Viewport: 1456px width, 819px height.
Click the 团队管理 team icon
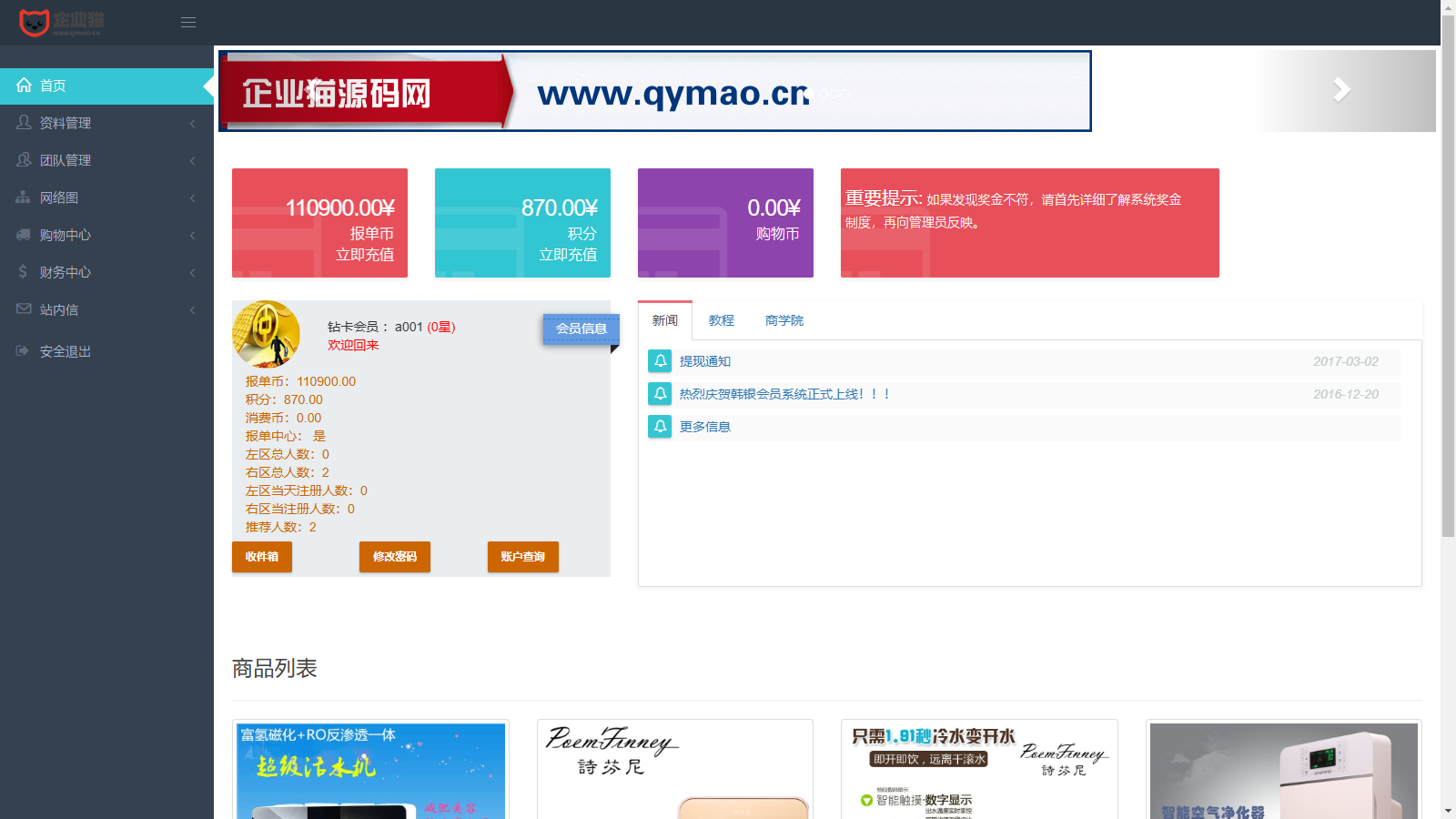click(x=23, y=160)
